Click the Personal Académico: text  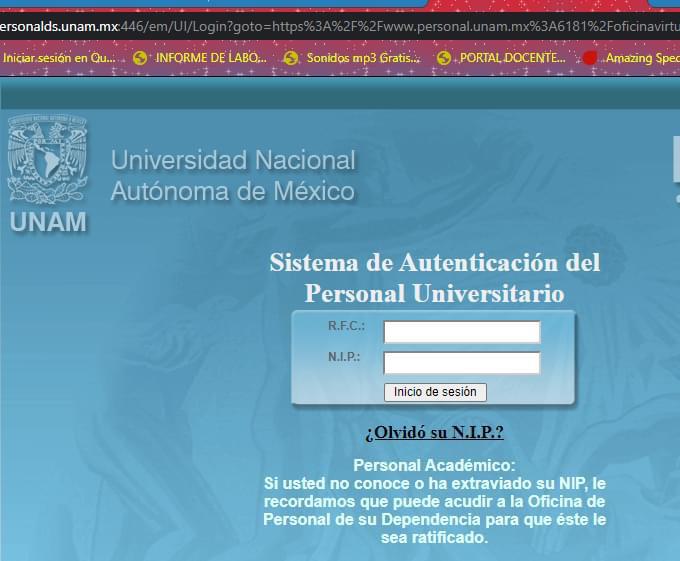(435, 465)
